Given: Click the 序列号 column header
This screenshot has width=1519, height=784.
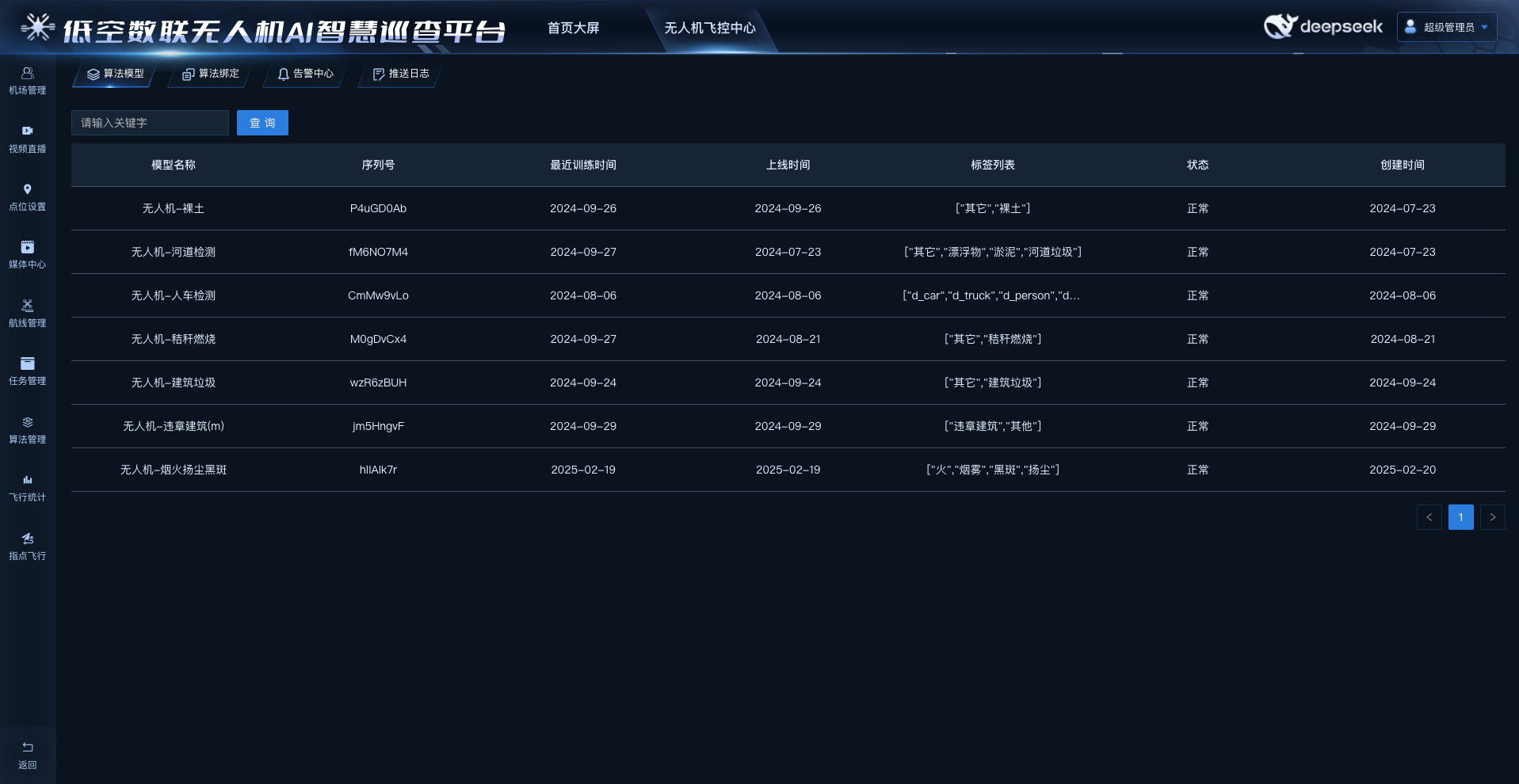Looking at the screenshot, I should [x=378, y=165].
